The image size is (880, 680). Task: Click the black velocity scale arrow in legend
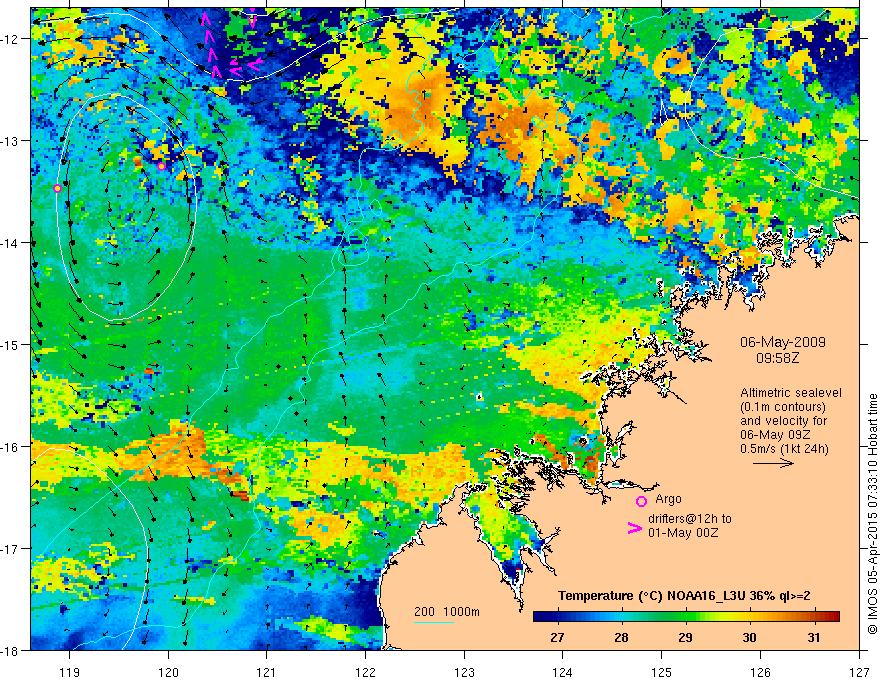pyautogui.click(x=773, y=463)
